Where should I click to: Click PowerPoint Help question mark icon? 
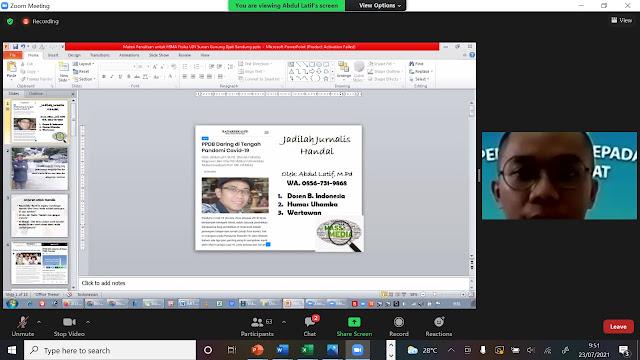(x=472, y=55)
